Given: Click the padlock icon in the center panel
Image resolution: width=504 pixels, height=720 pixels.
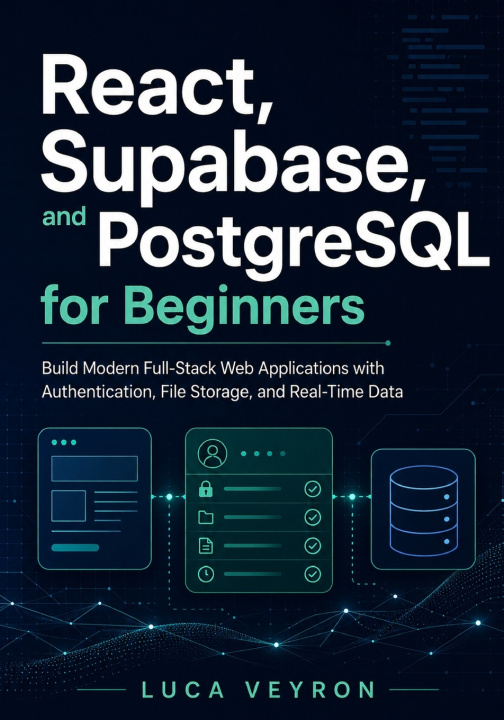Looking at the screenshot, I should 206,489.
